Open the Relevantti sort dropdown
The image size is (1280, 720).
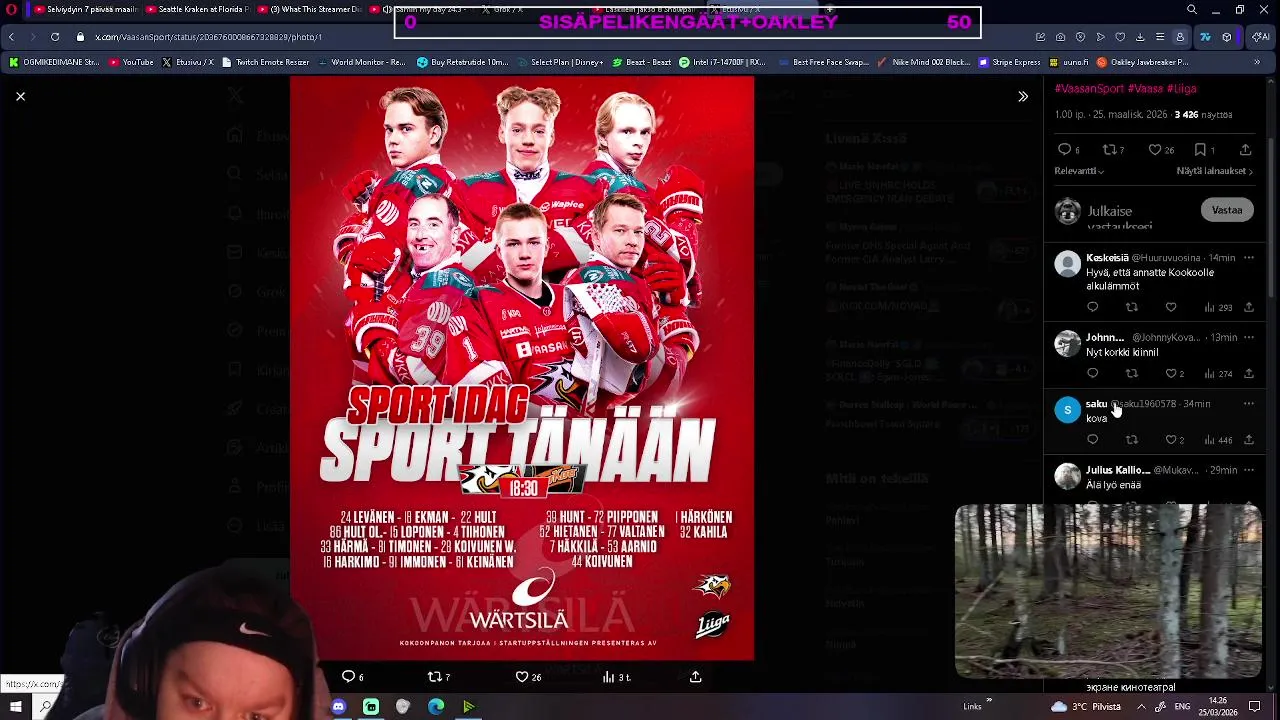tap(1079, 171)
